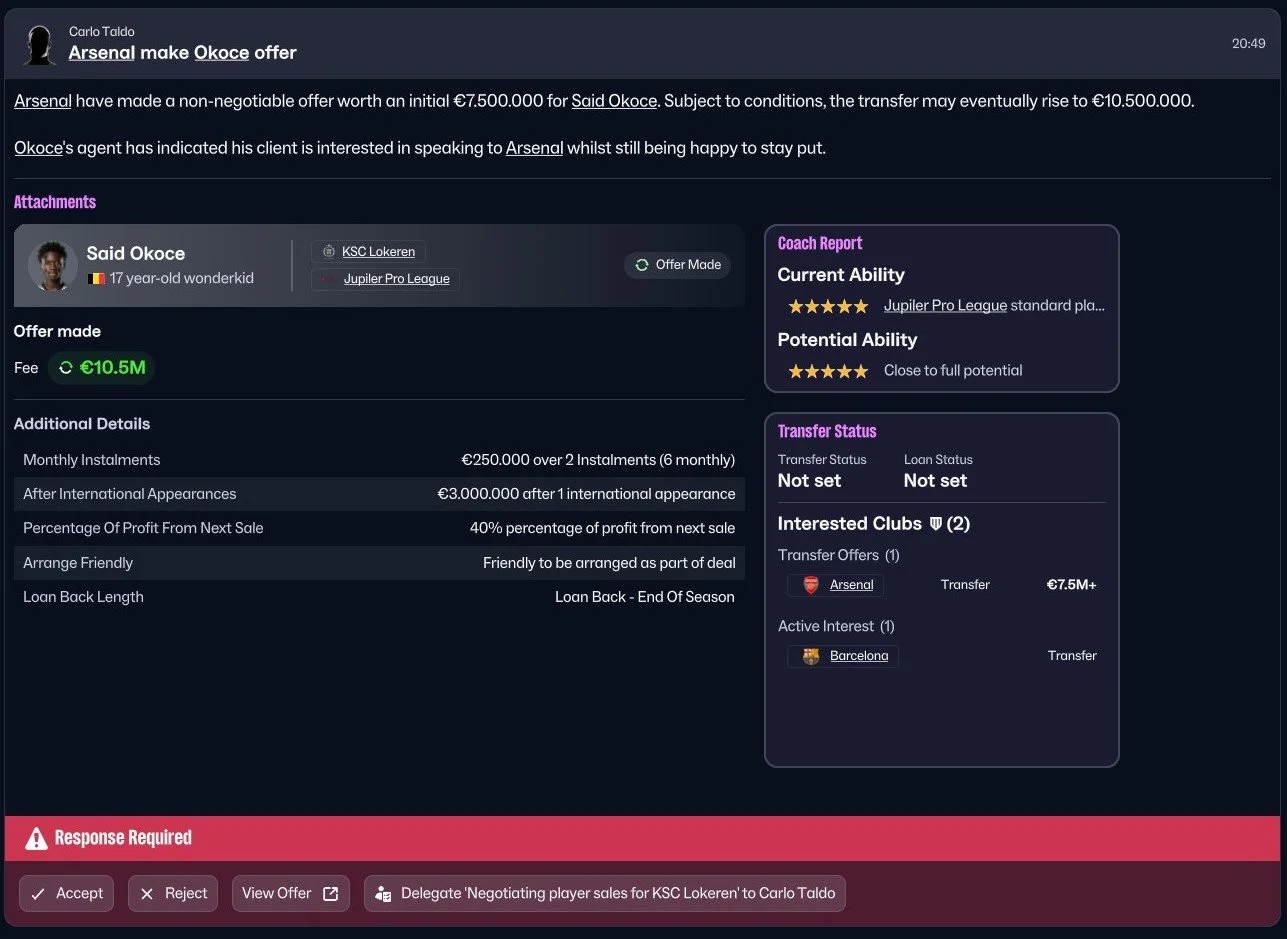Open Said Okoce's player portrait
The width and height of the screenshot is (1287, 939).
coord(53,266)
